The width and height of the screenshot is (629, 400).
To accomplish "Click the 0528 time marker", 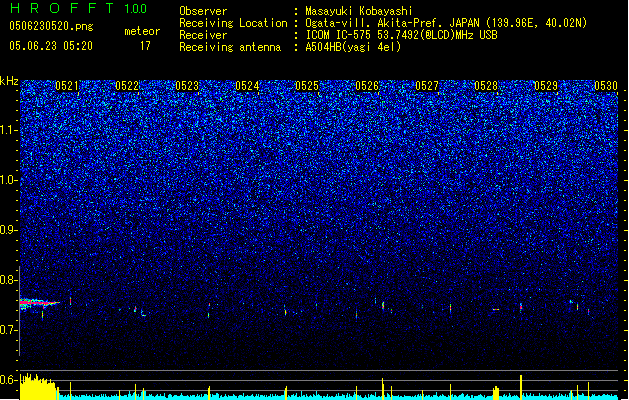I will click(486, 86).
